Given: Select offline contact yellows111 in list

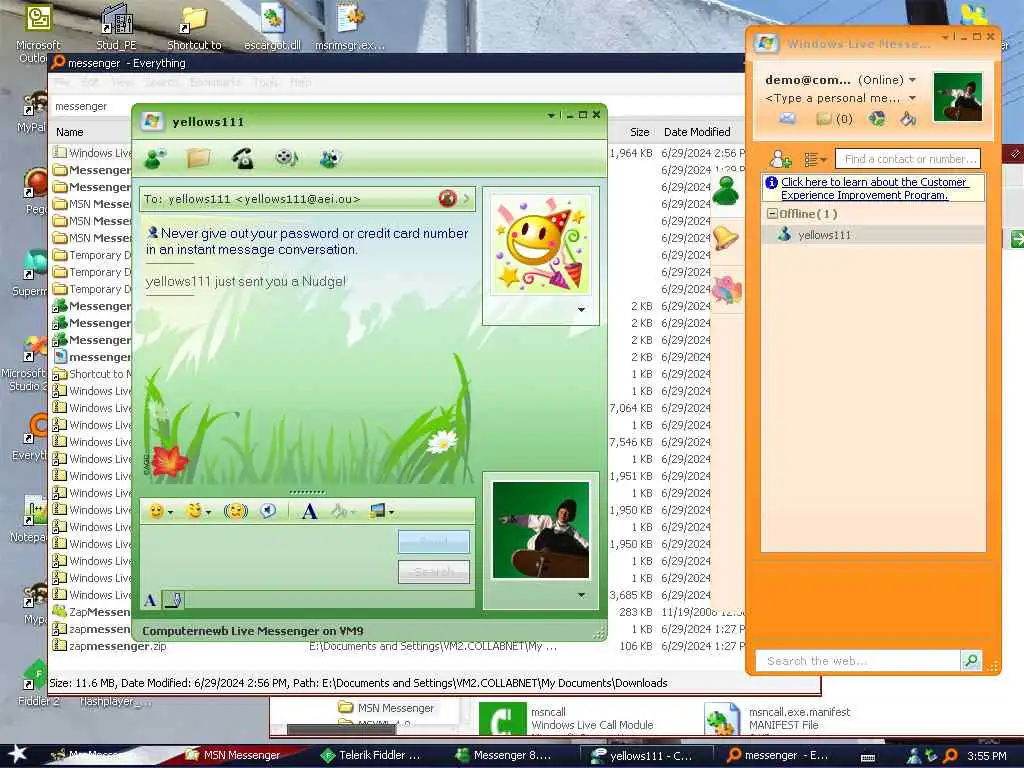Looking at the screenshot, I should tap(873, 234).
